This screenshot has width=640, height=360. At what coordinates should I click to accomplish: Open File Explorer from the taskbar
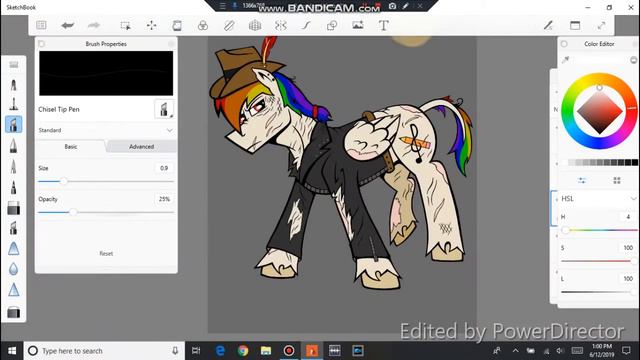[x=266, y=351]
